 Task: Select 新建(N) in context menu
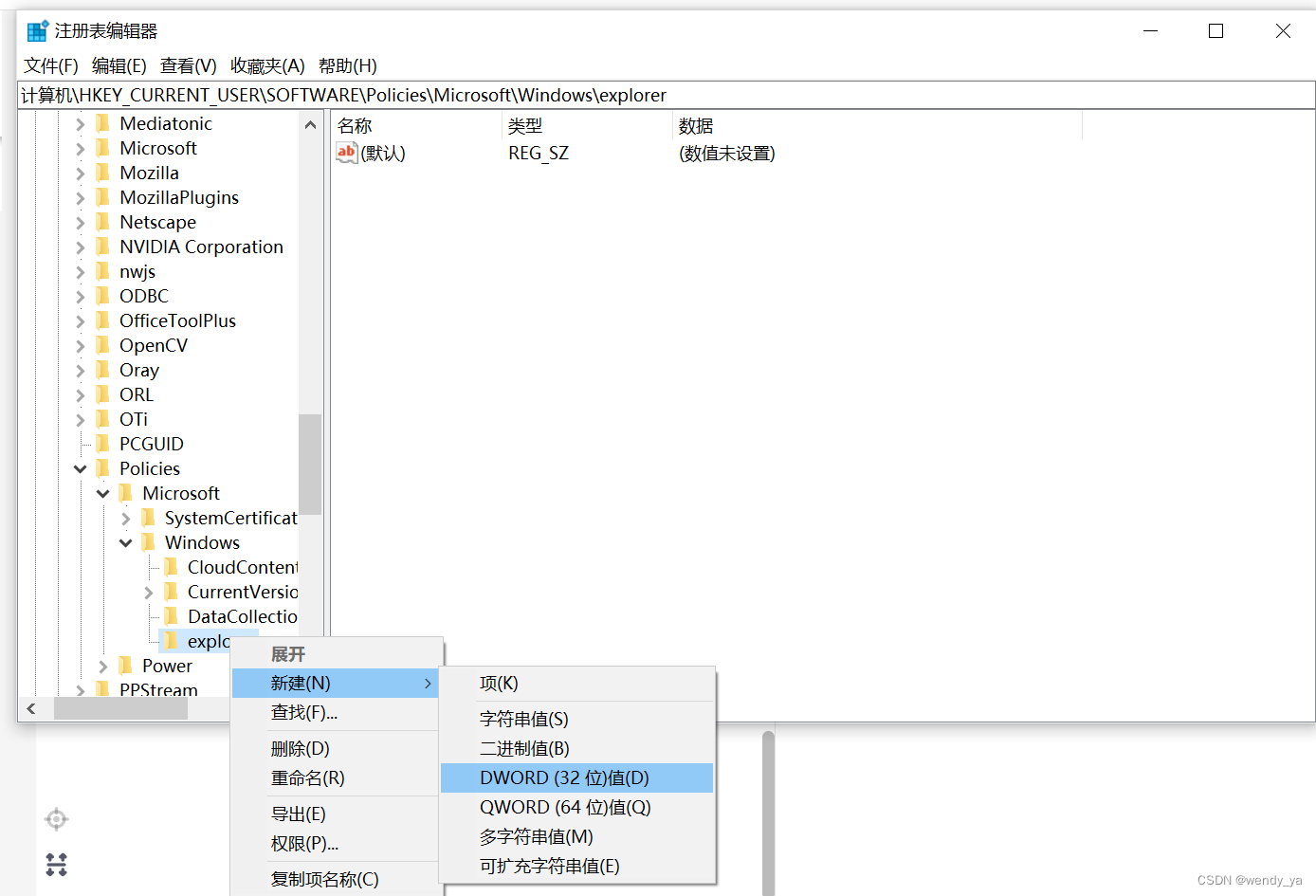pos(337,684)
